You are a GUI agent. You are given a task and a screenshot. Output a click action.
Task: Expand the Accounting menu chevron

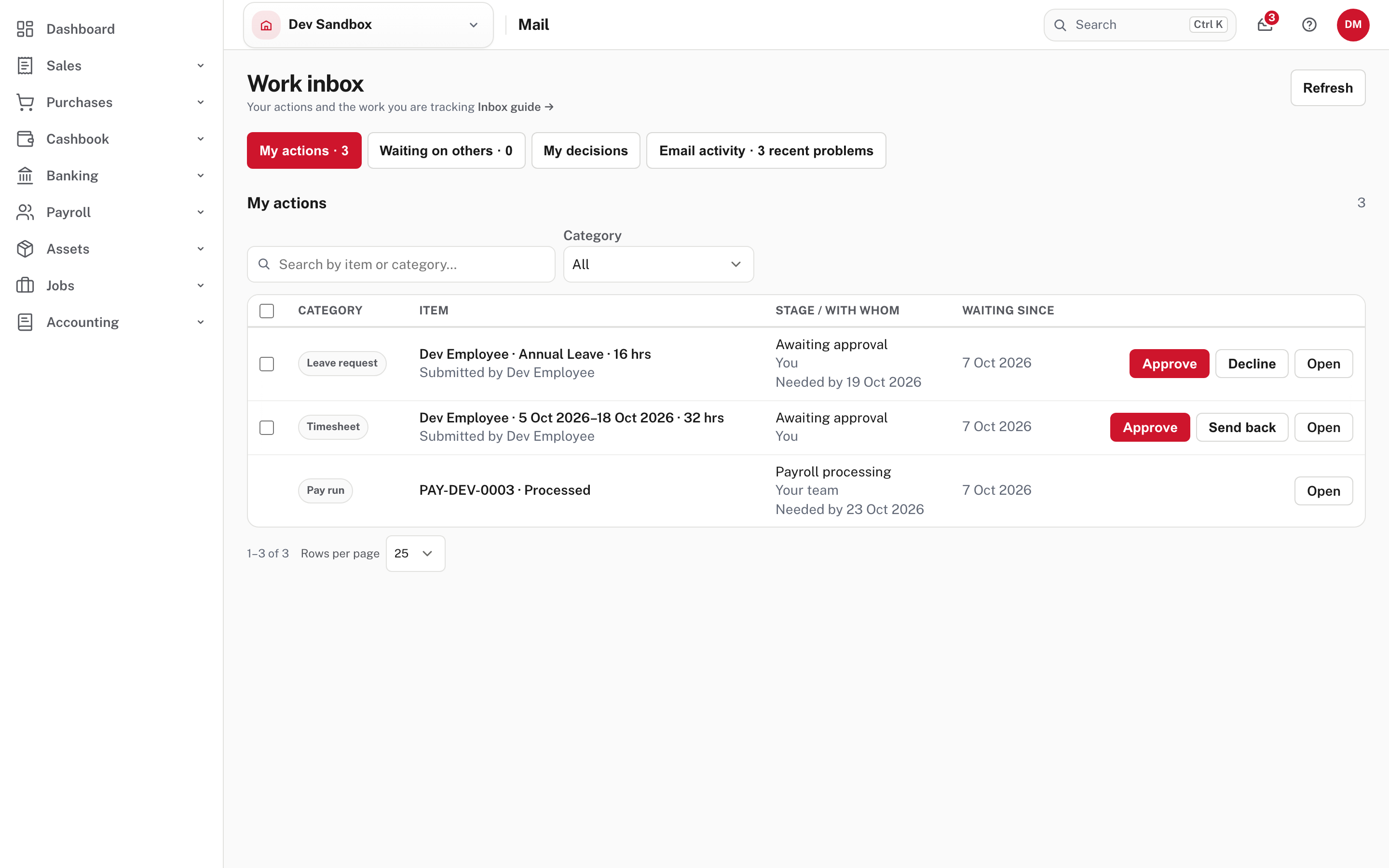point(201,322)
